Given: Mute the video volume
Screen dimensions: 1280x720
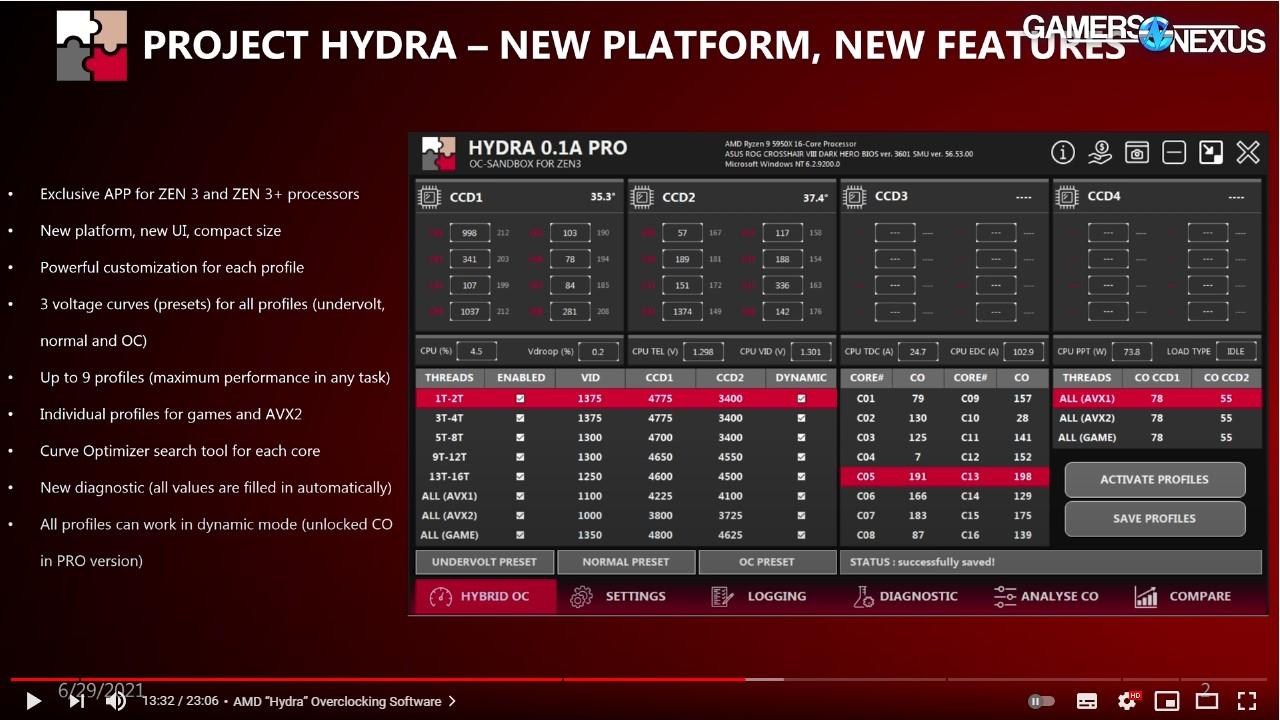Looking at the screenshot, I should pos(116,701).
